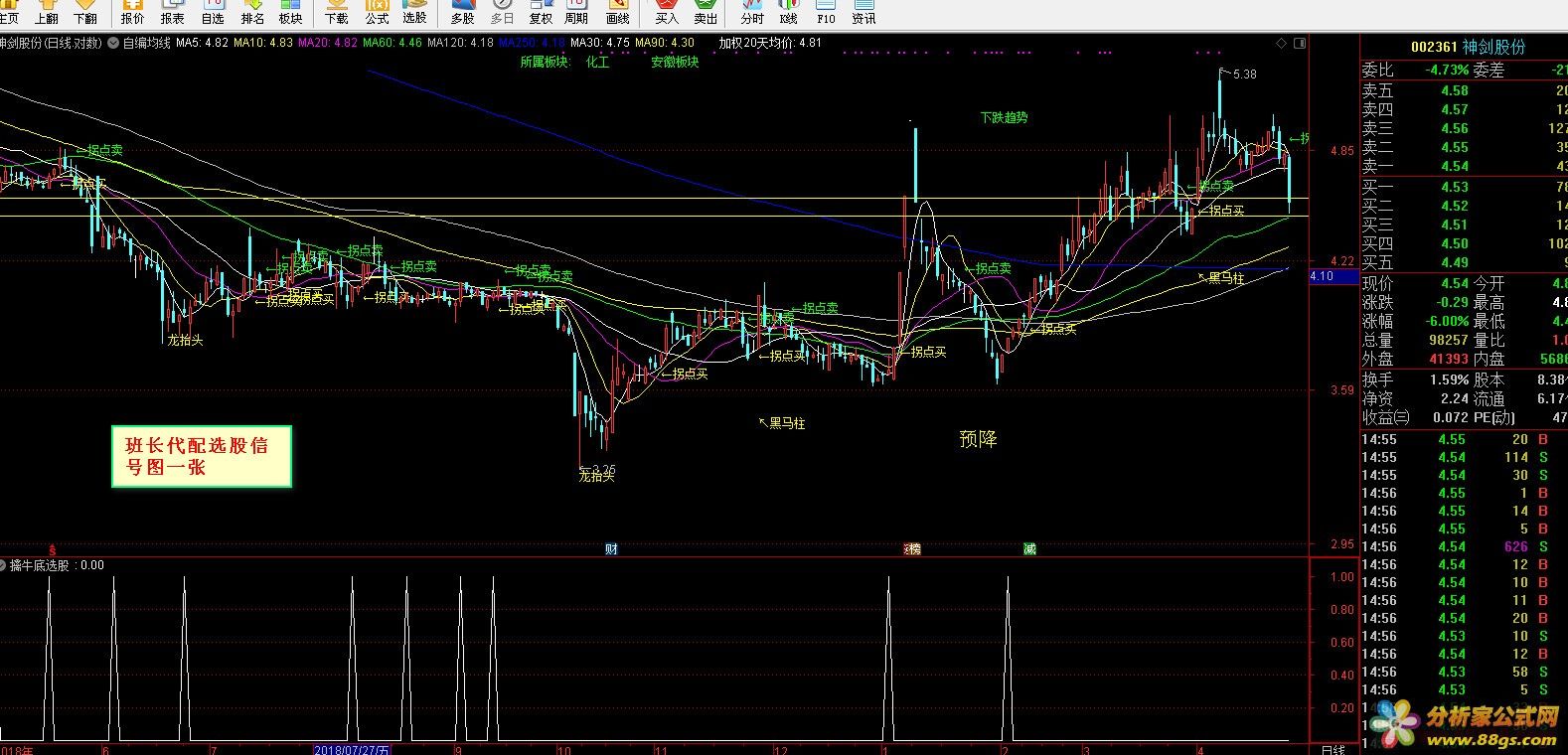The width and height of the screenshot is (1568, 755).
Task: Toggle 复权 price adjustment
Action: [x=541, y=12]
